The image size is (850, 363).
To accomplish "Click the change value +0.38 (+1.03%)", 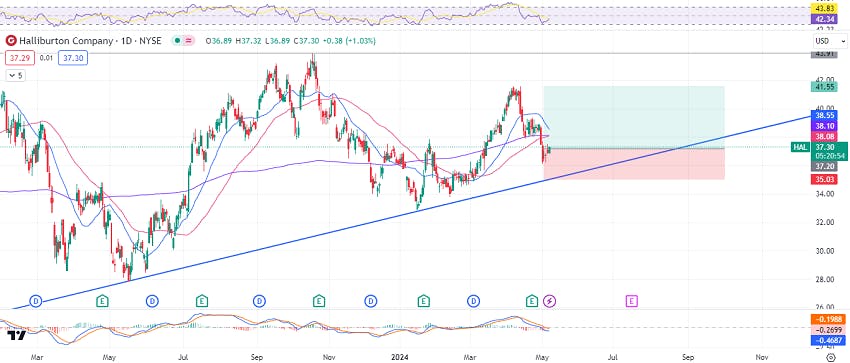I will 350,41.
